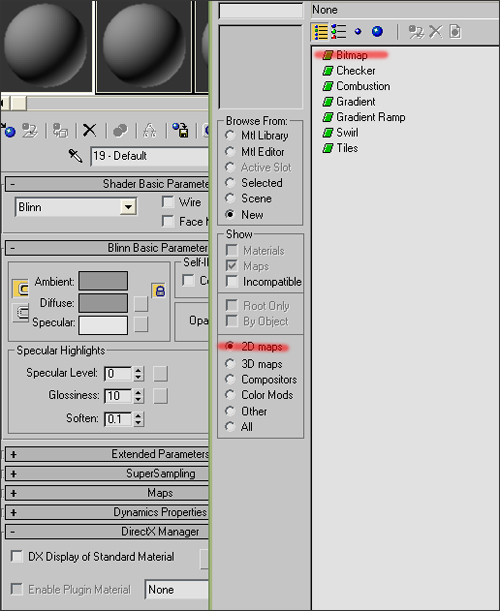500x611 pixels.
Task: Click the Reset Map/Material X icon
Action: (90, 130)
